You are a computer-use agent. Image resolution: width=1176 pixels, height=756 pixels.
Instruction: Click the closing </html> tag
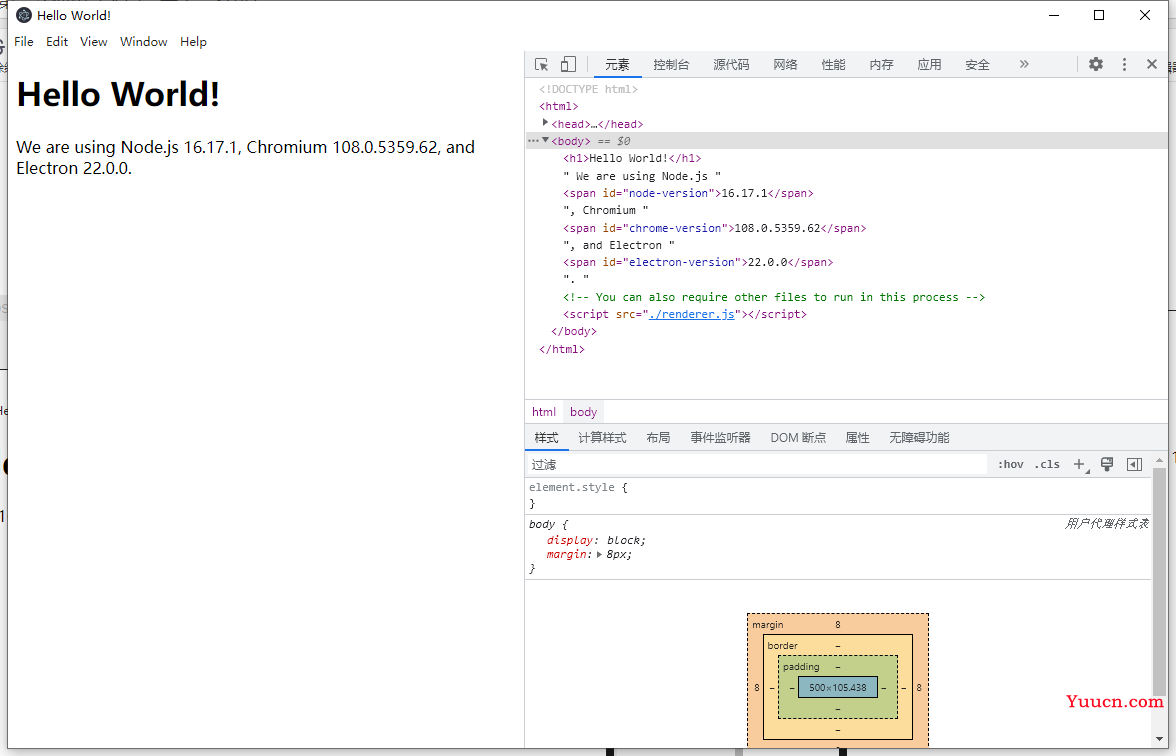(562, 350)
